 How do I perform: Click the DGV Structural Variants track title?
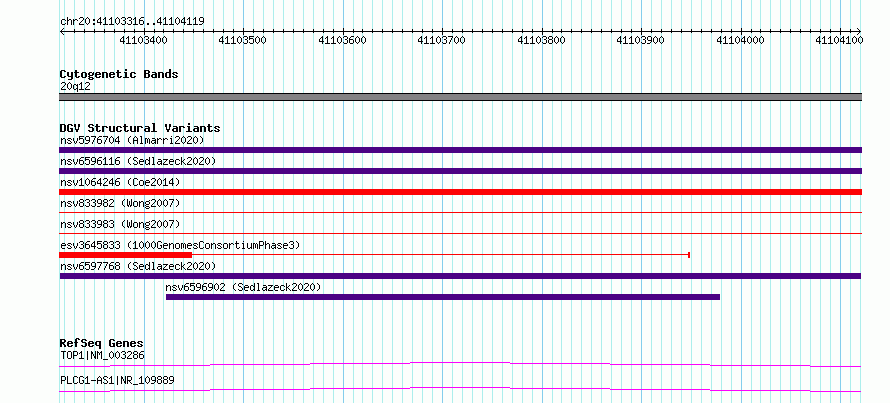pyautogui.click(x=140, y=128)
